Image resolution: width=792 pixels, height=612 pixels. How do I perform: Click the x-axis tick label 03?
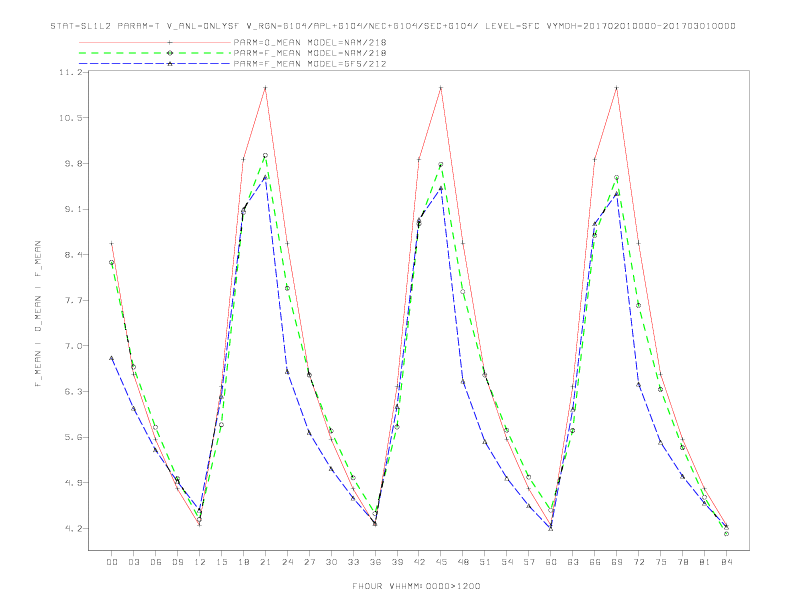click(133, 562)
